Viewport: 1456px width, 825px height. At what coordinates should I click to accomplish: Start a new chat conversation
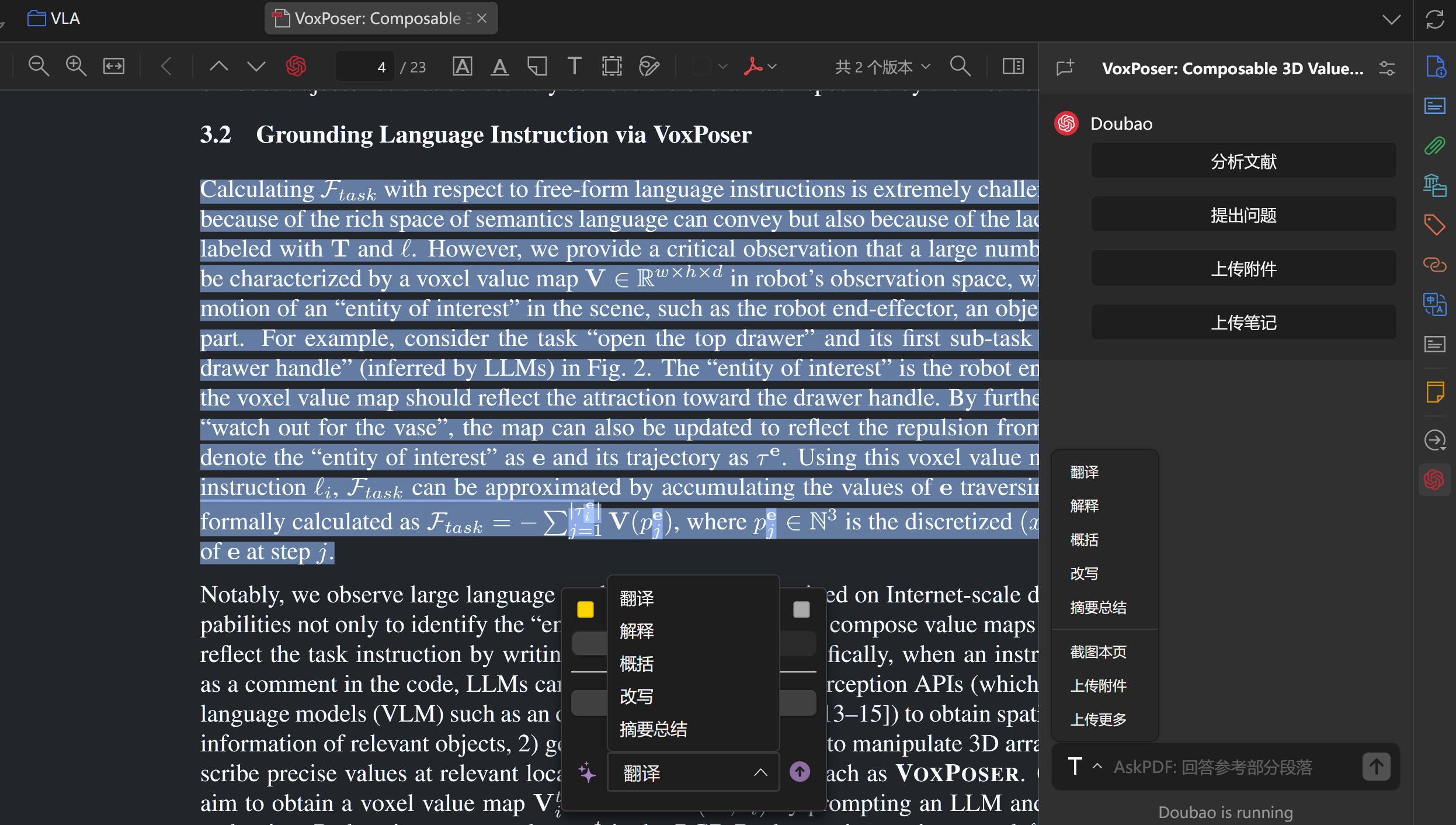tap(1065, 68)
